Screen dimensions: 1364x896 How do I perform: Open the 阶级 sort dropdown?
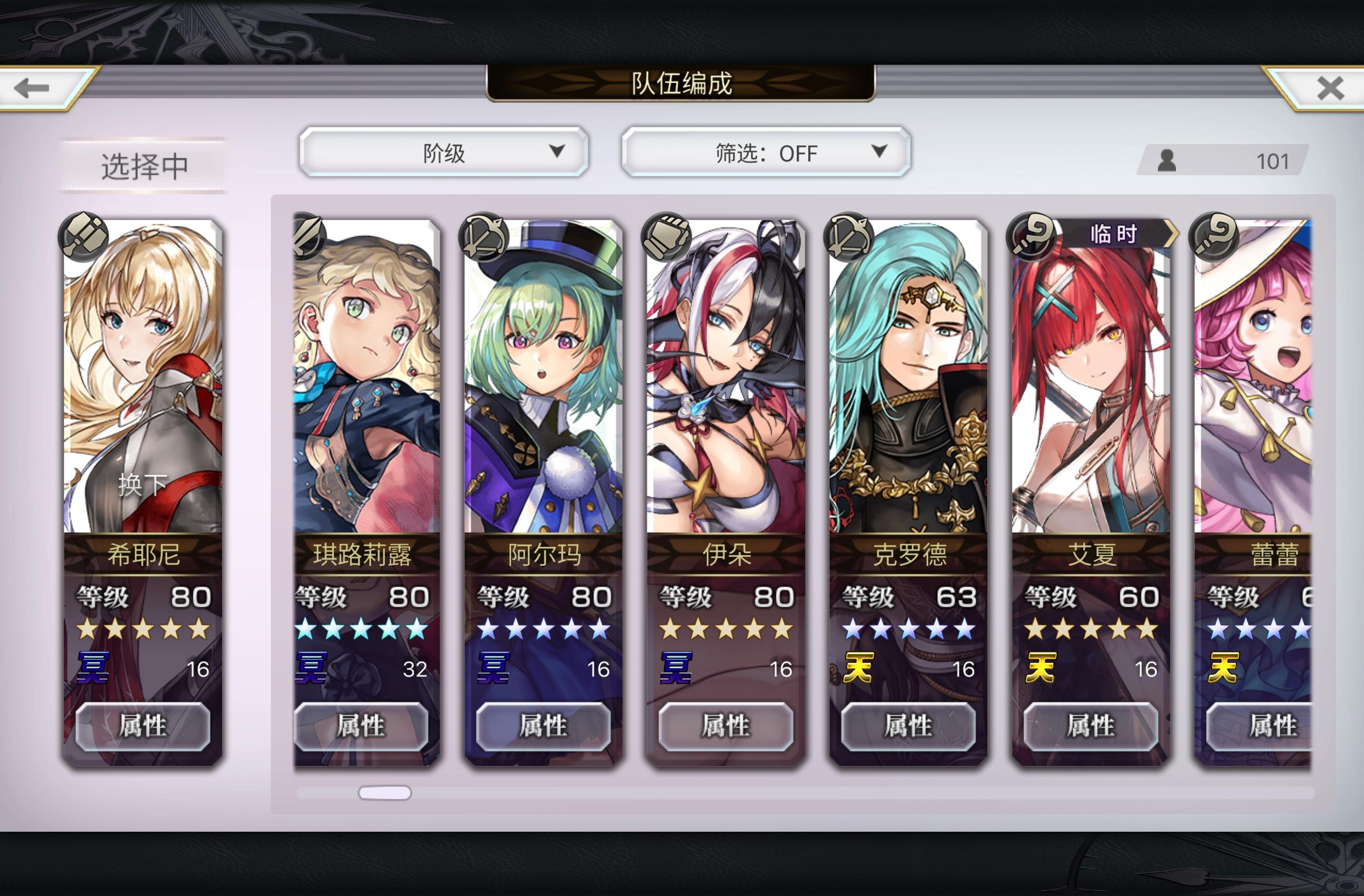444,152
